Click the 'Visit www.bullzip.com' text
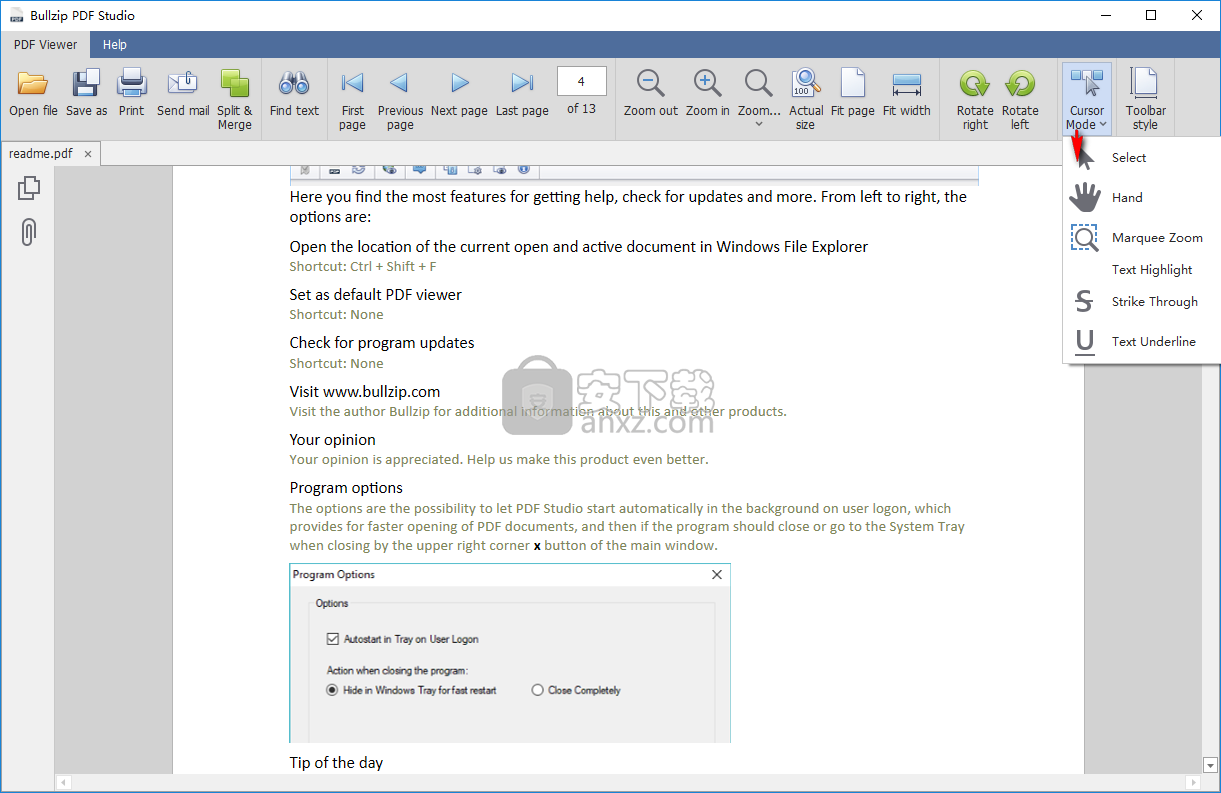1221x793 pixels. point(365,391)
